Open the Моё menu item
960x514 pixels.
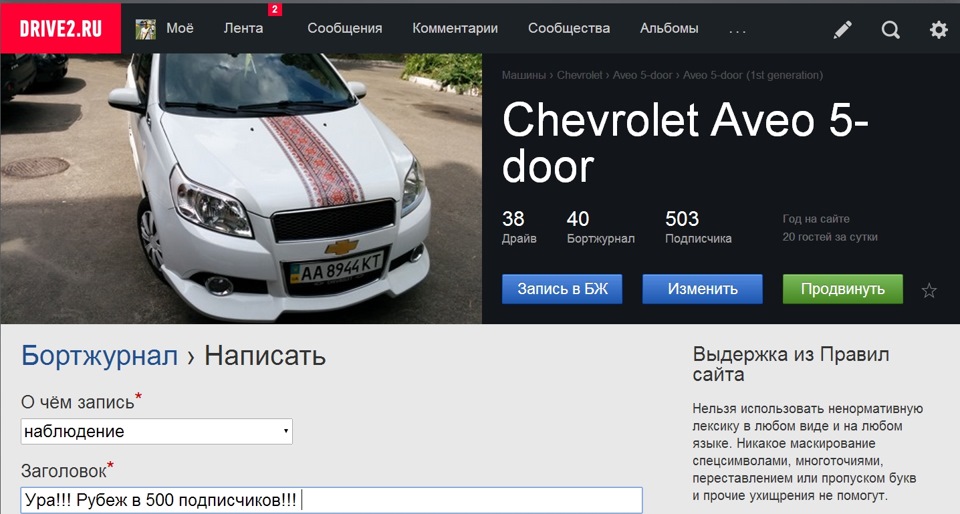click(x=180, y=28)
